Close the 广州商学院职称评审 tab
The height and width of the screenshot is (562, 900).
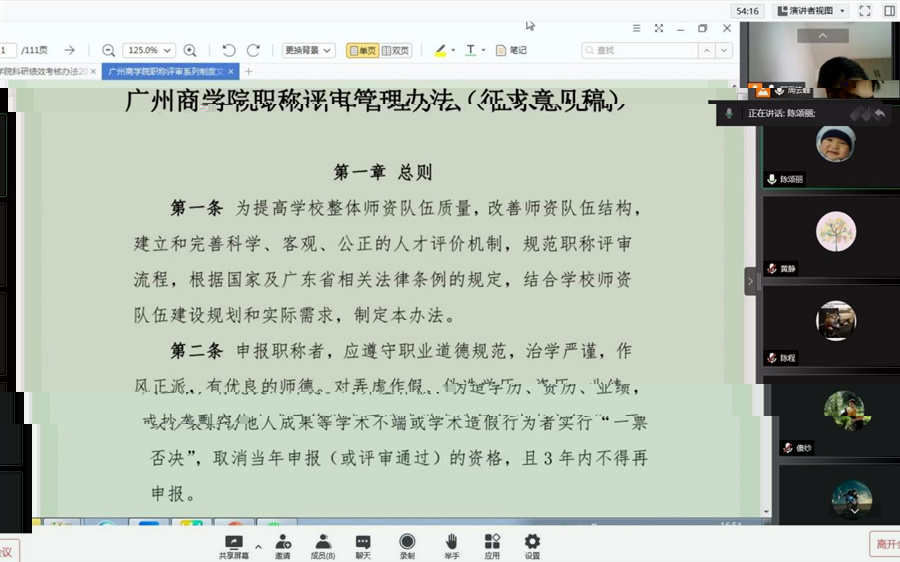(231, 72)
